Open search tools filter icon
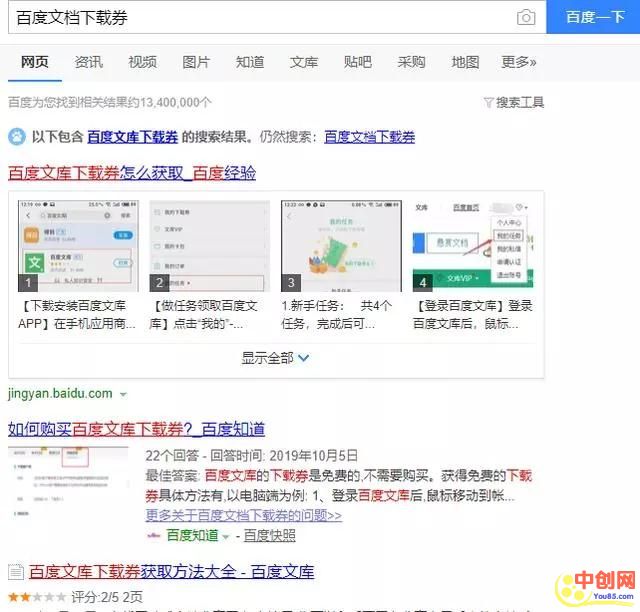 (x=489, y=102)
